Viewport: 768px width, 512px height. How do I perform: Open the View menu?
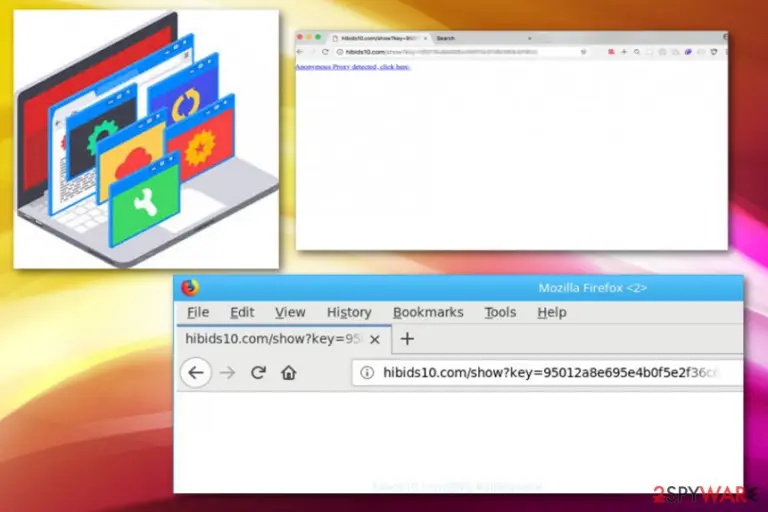290,312
